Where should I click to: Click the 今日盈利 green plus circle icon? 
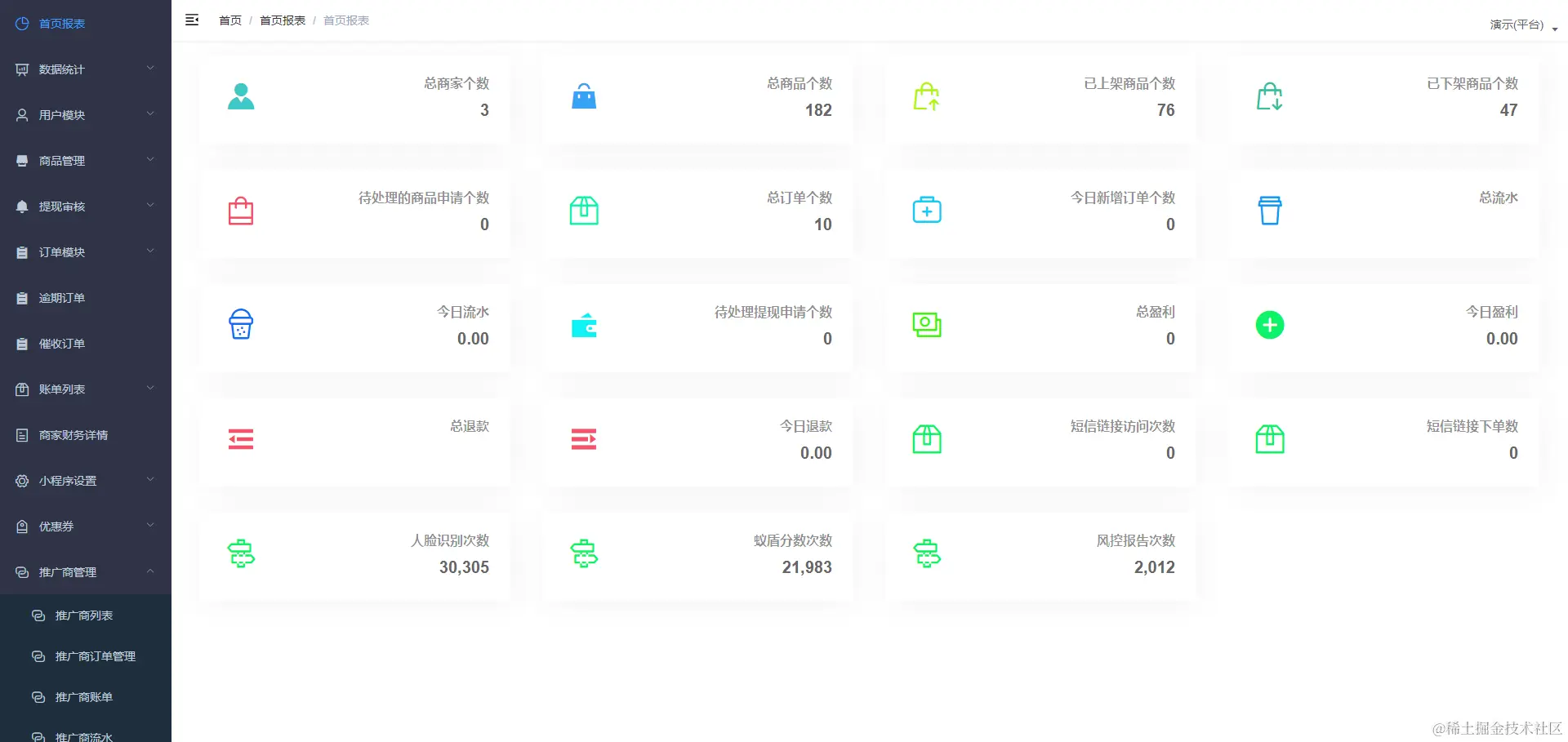coord(1270,325)
